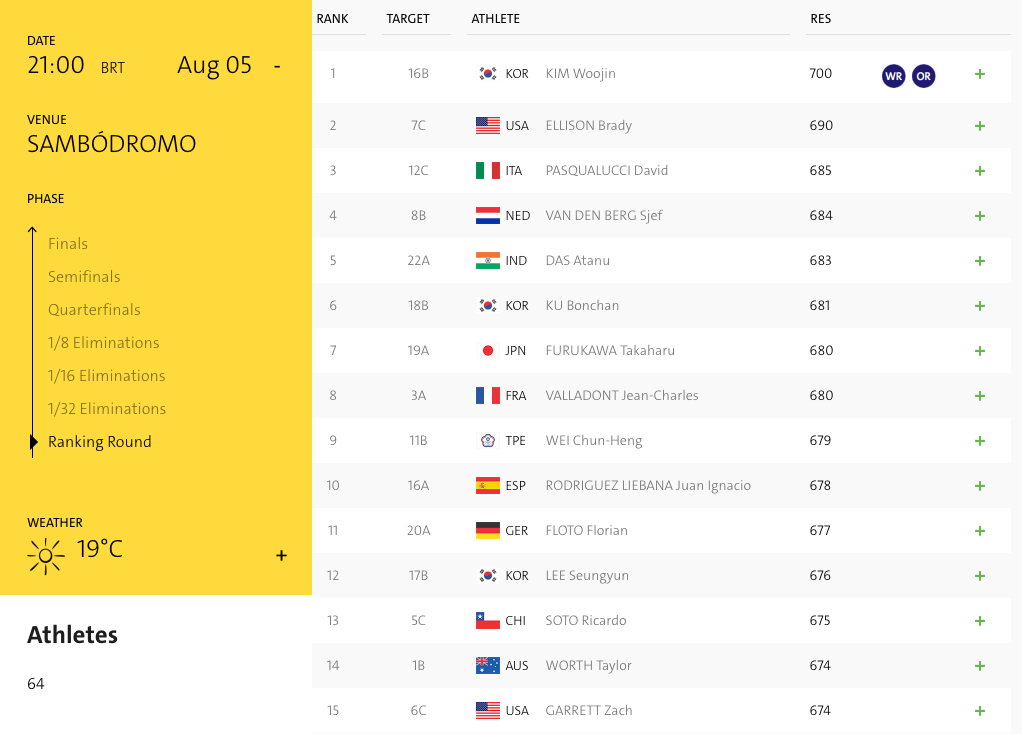The image size is (1022, 734).
Task: Expand FURUKAWA Takaharu's result details
Action: pos(980,351)
